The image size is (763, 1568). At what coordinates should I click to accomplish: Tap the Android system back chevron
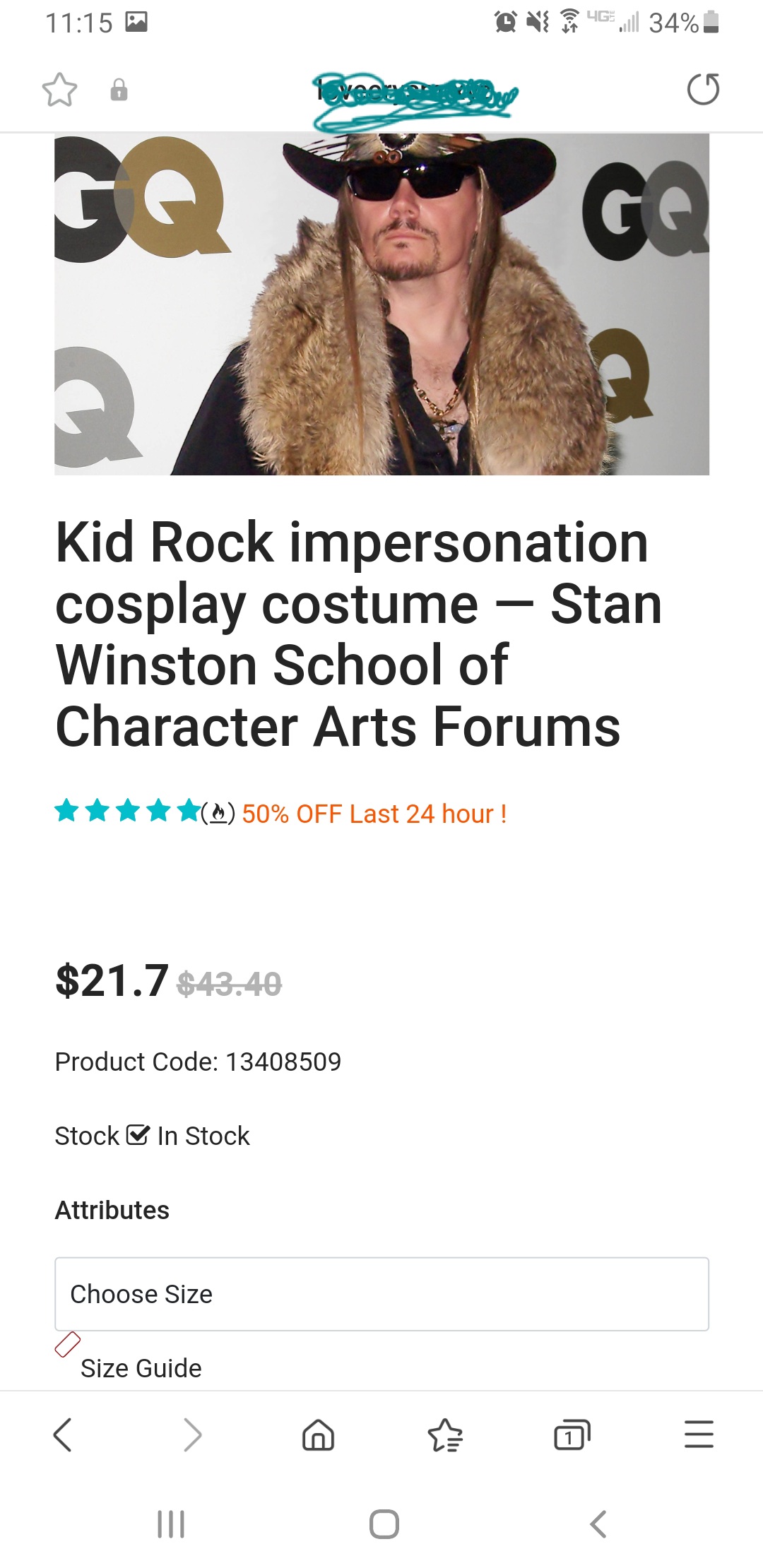[598, 1524]
